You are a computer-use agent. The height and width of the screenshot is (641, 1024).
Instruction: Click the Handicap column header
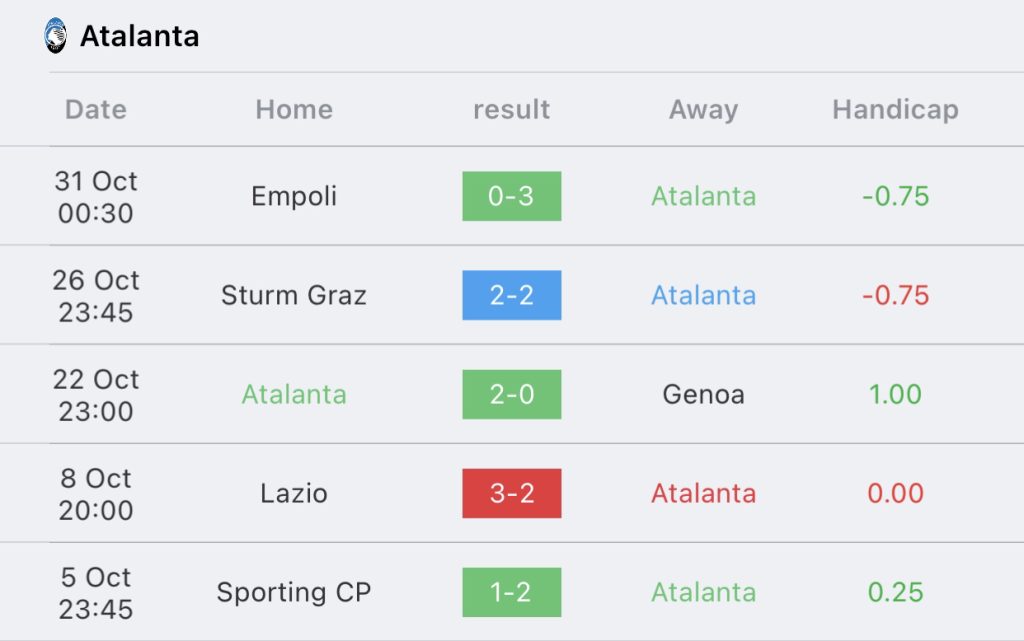(895, 109)
